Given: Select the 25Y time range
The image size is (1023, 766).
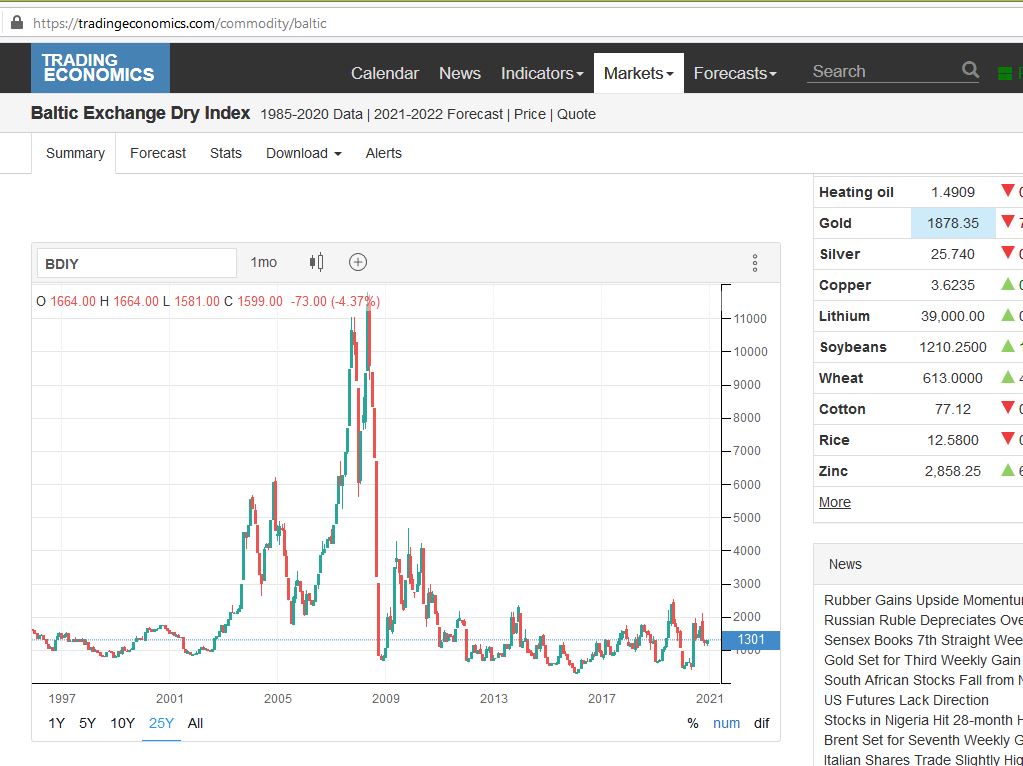Looking at the screenshot, I should point(161,723).
